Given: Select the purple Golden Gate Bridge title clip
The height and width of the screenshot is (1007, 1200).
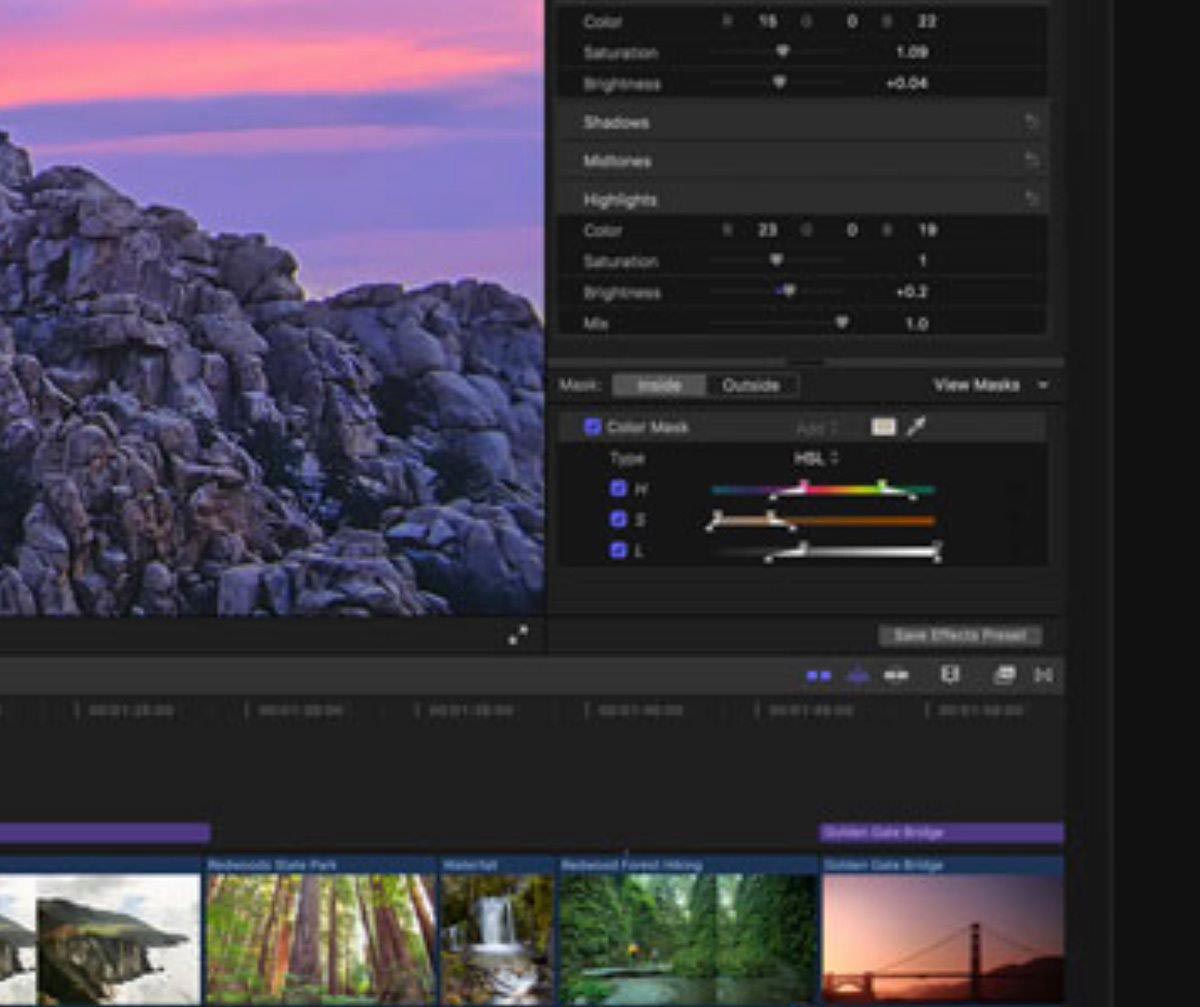Looking at the screenshot, I should 942,833.
